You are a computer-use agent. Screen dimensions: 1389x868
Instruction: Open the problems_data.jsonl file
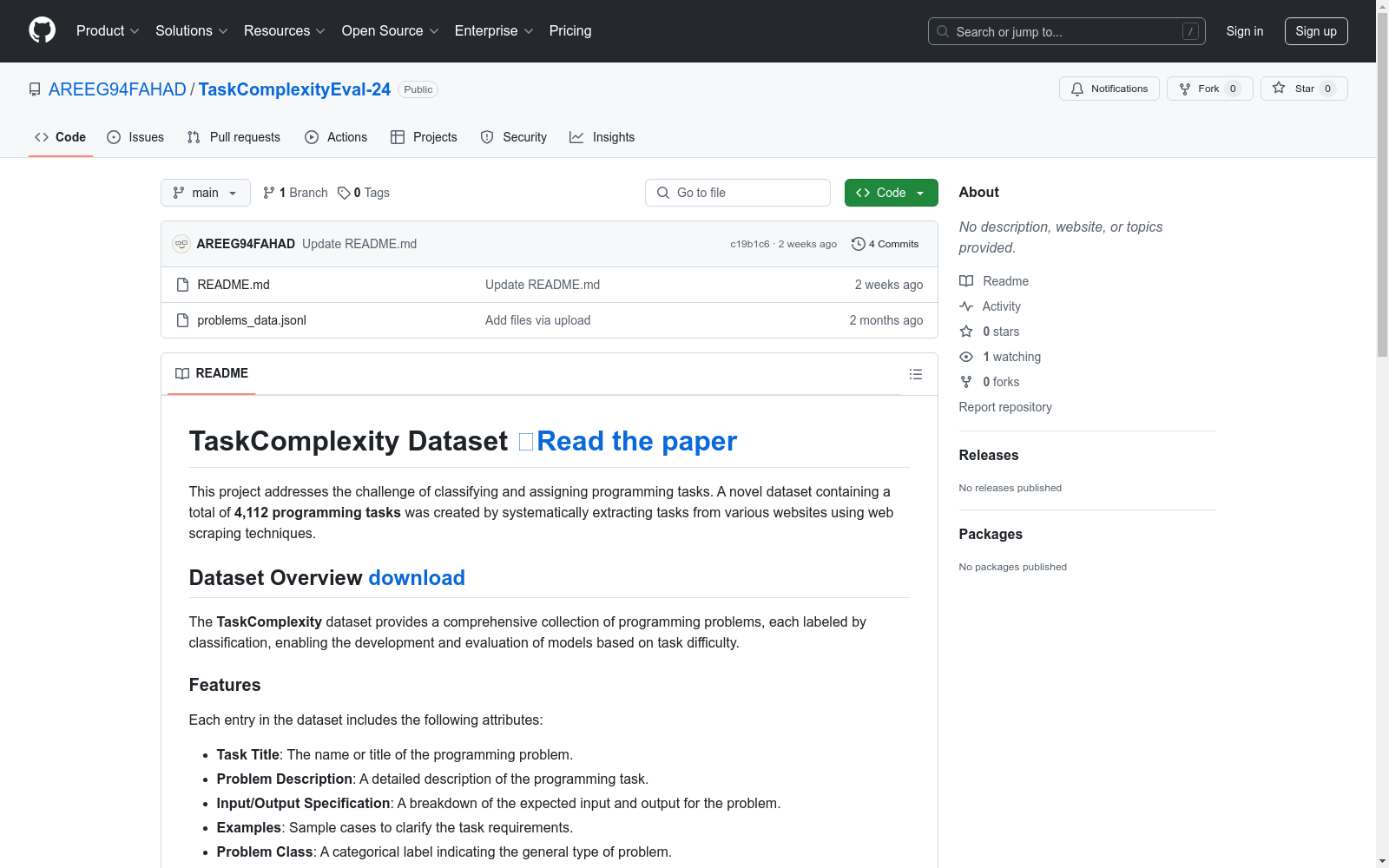click(x=252, y=320)
